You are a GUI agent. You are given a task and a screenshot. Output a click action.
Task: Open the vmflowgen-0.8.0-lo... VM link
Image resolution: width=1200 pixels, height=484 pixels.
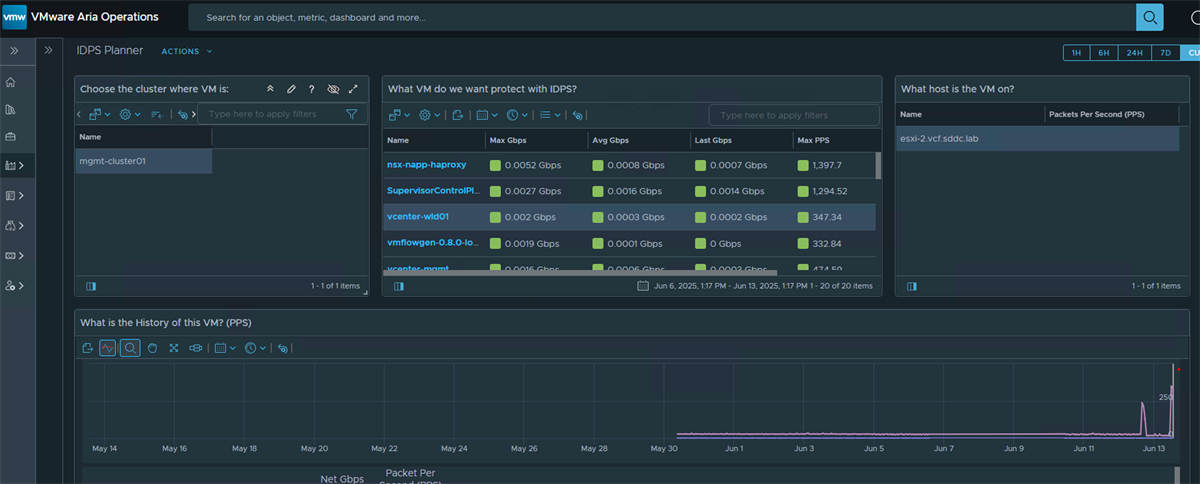click(x=431, y=243)
